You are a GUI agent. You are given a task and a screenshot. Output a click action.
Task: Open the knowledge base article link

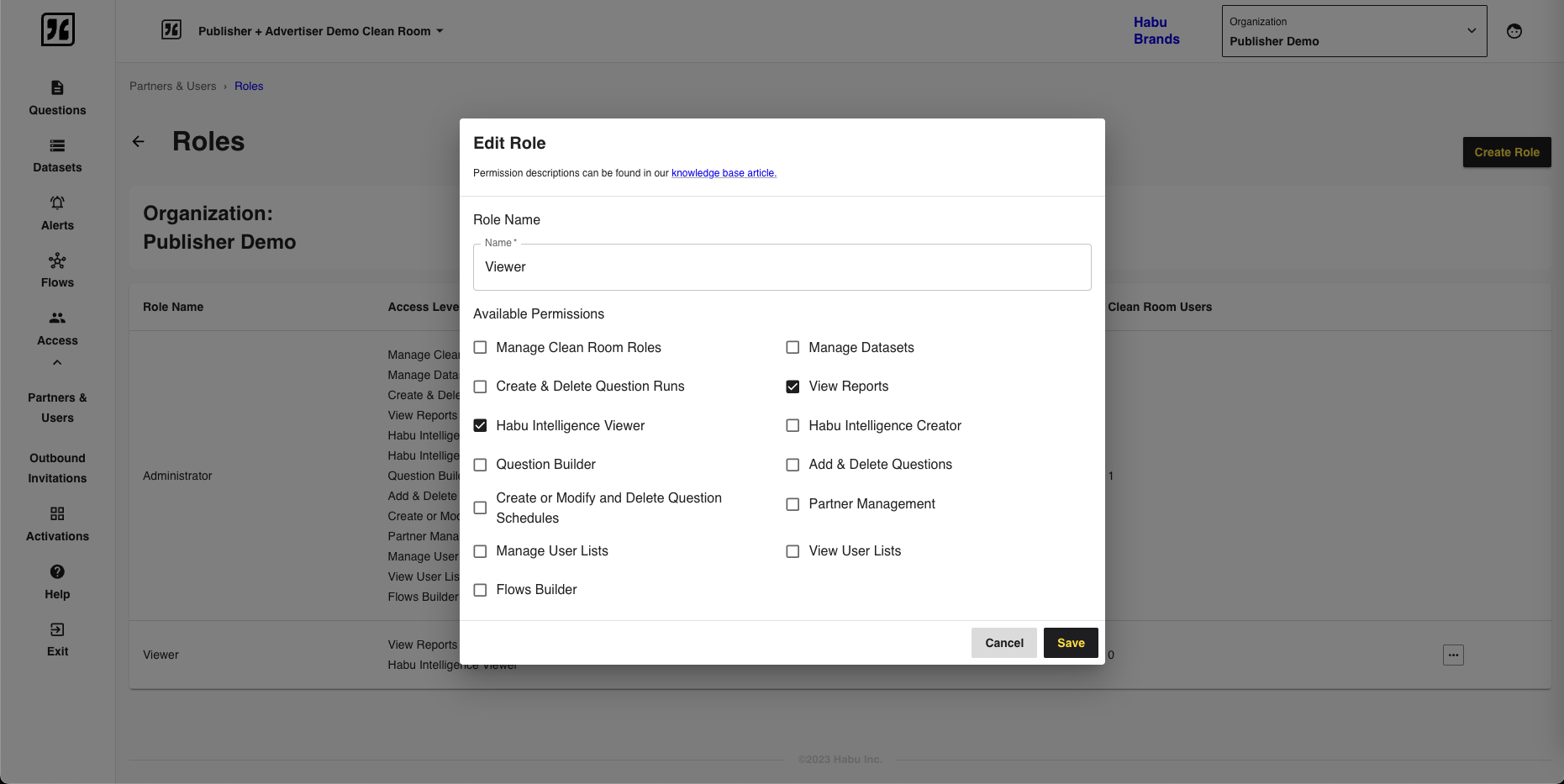pyautogui.click(x=724, y=173)
